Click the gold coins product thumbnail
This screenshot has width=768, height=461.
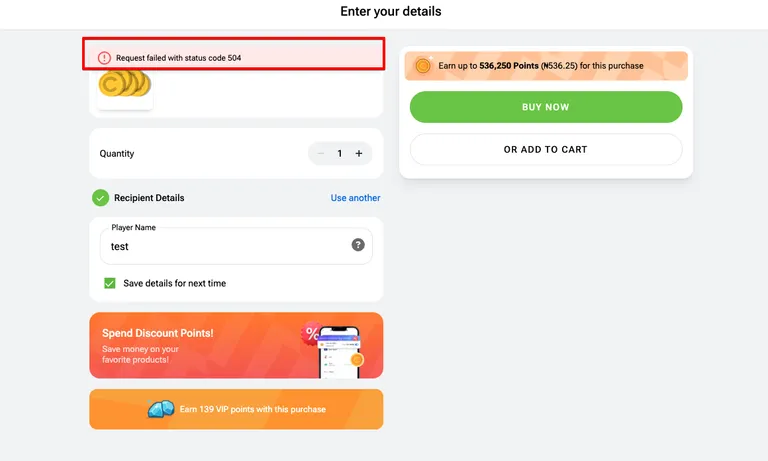click(124, 86)
